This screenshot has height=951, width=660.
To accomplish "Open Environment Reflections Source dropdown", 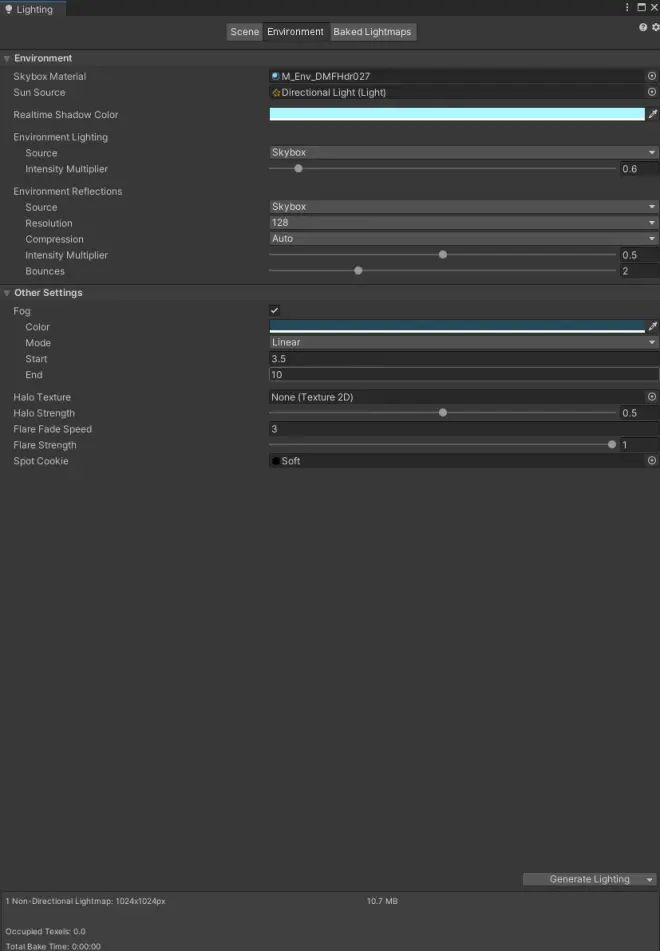I will pos(463,207).
